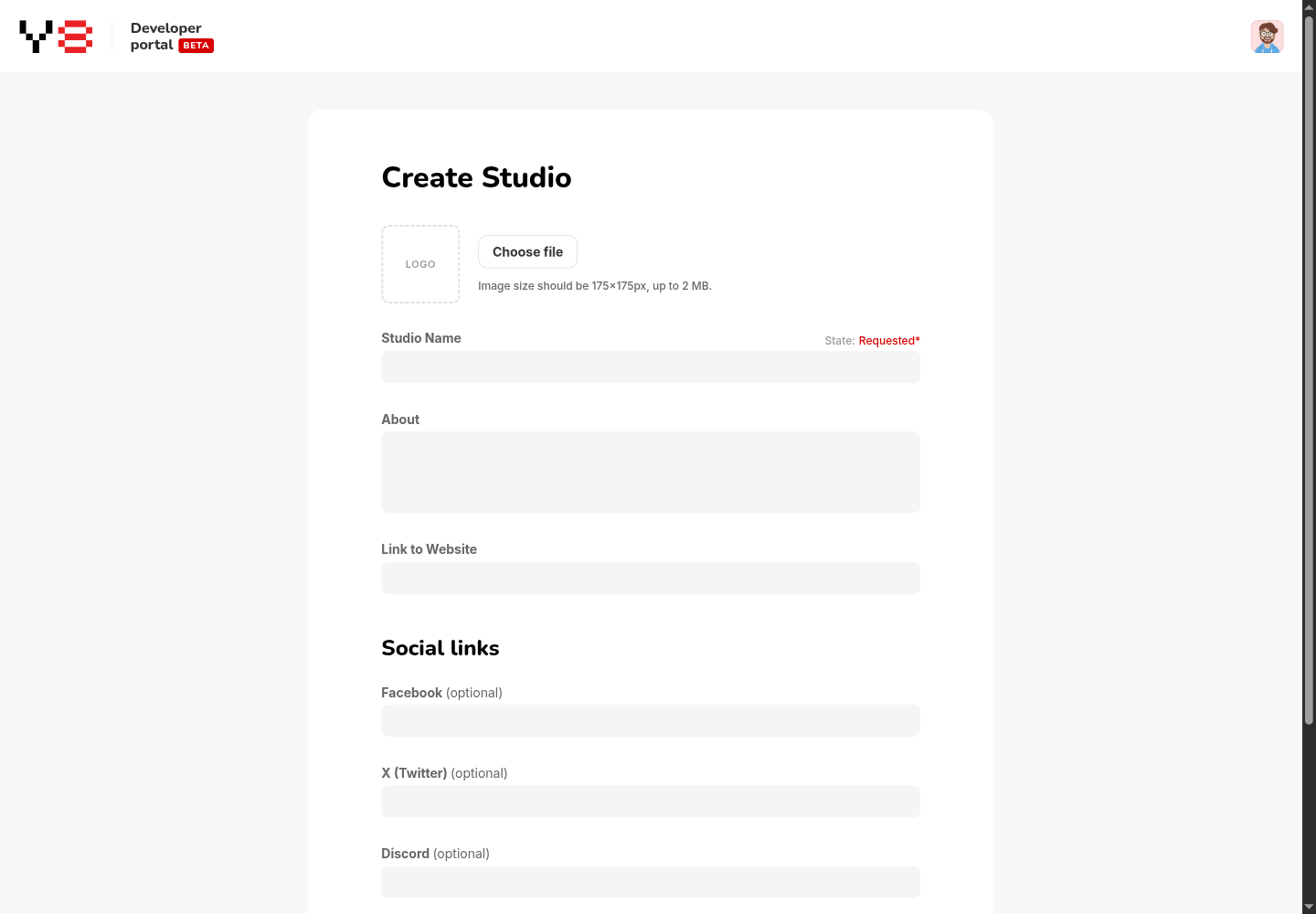Click the 'About' label
Image resolution: width=1316 pixels, height=914 pixels.
pos(400,420)
